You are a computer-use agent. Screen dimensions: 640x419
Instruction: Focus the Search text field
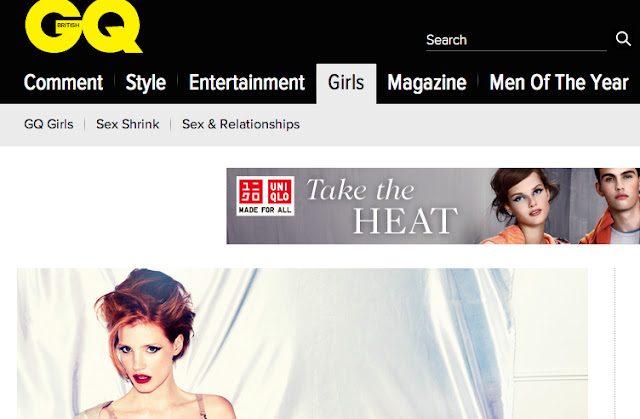tap(516, 40)
